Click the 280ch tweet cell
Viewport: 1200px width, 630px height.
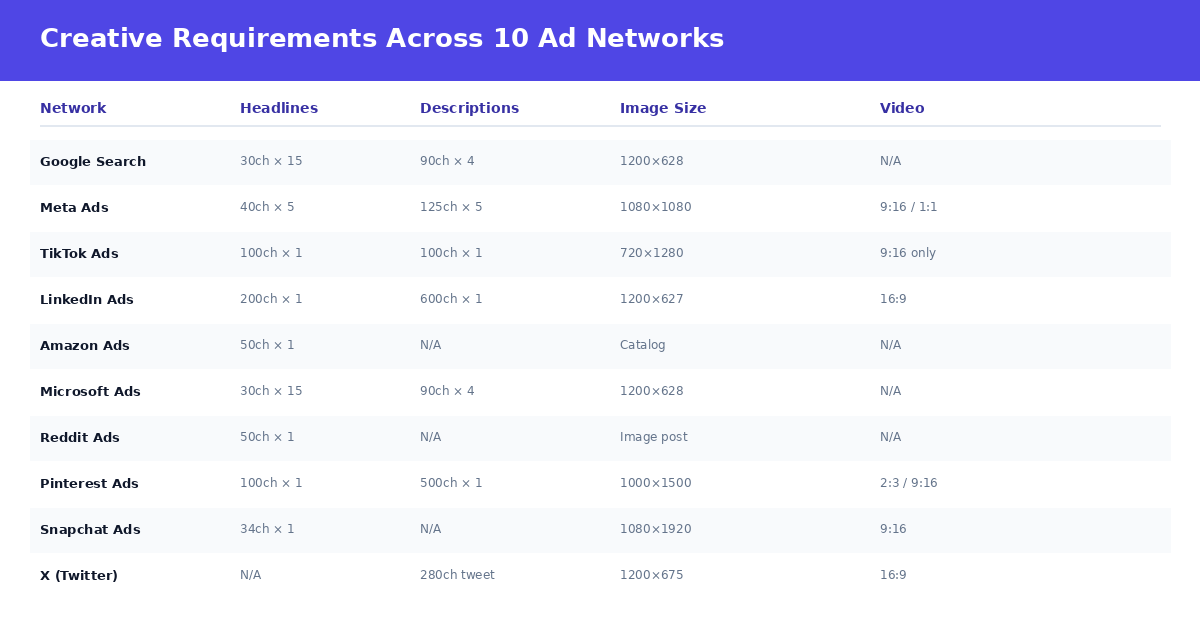[457, 575]
